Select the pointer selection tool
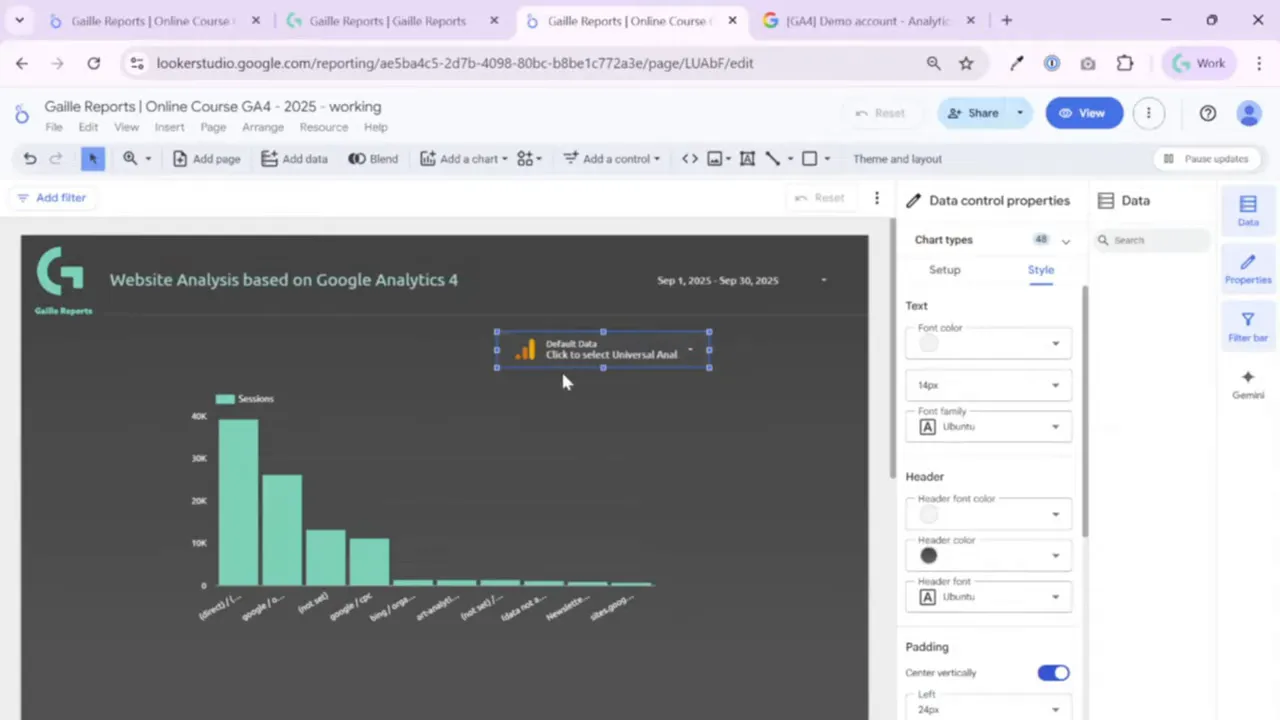Image resolution: width=1280 pixels, height=720 pixels. [x=92, y=158]
